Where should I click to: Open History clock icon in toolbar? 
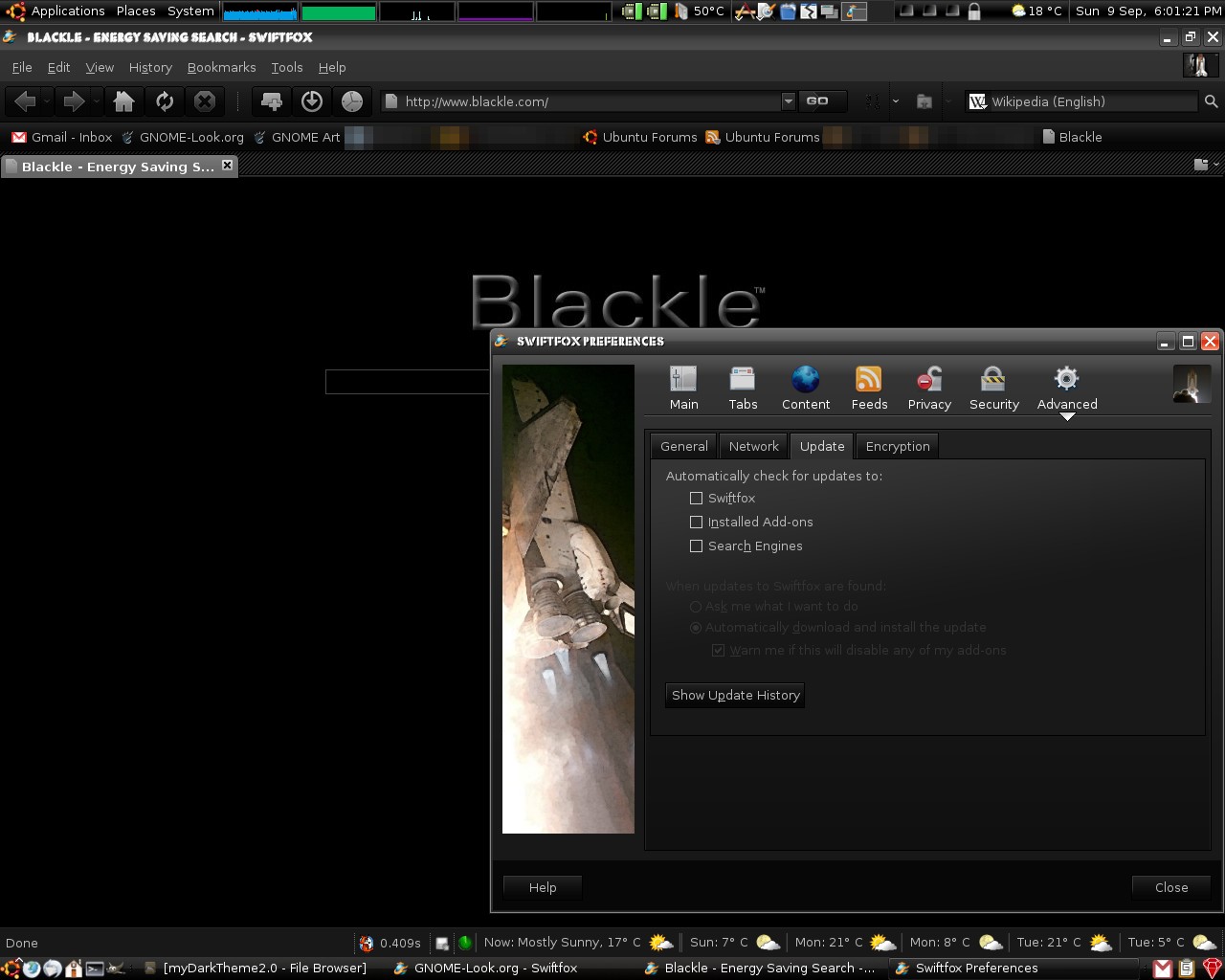click(352, 101)
